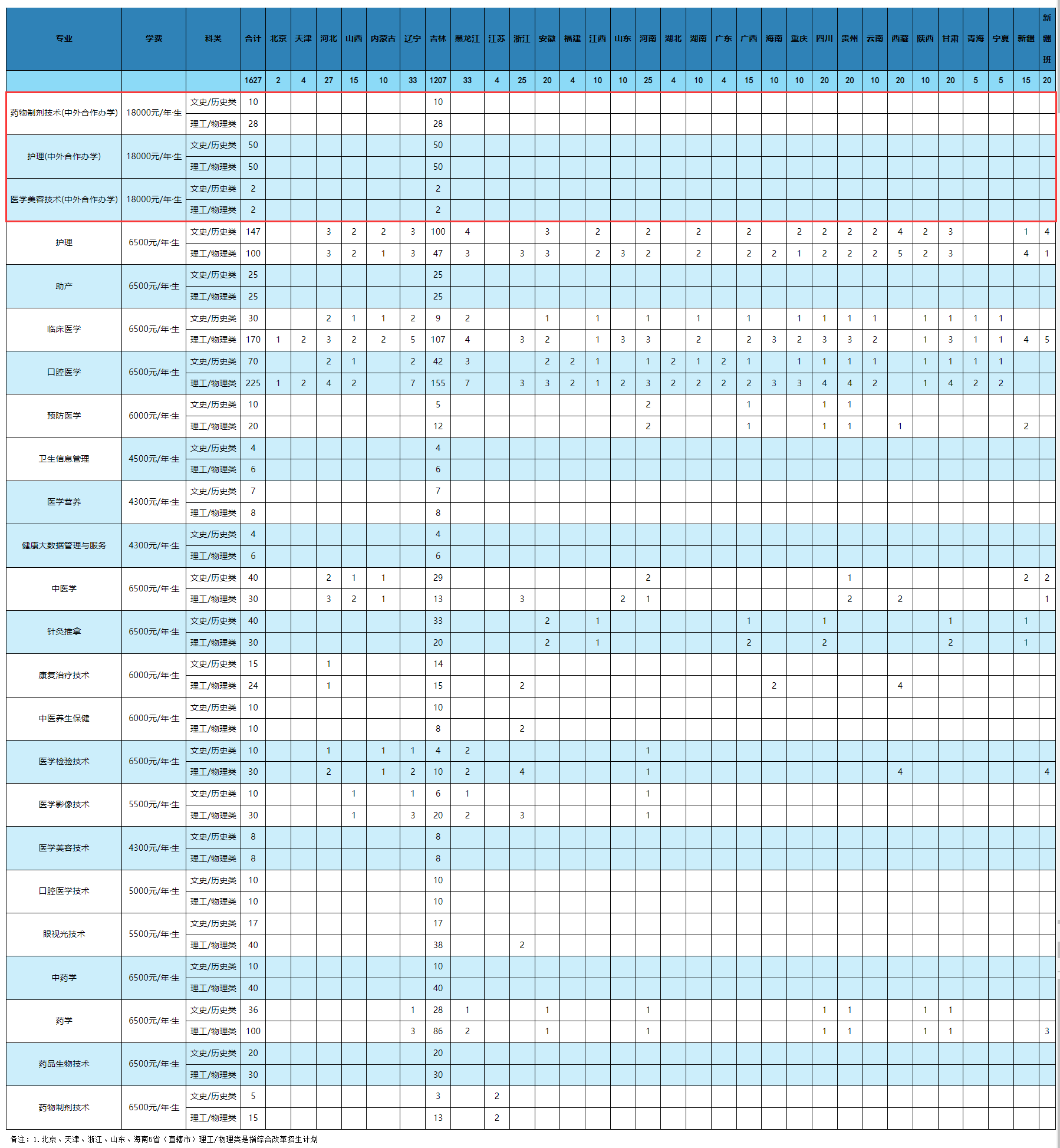Select the 健康大数据管理与服务 major cell

coord(64,545)
